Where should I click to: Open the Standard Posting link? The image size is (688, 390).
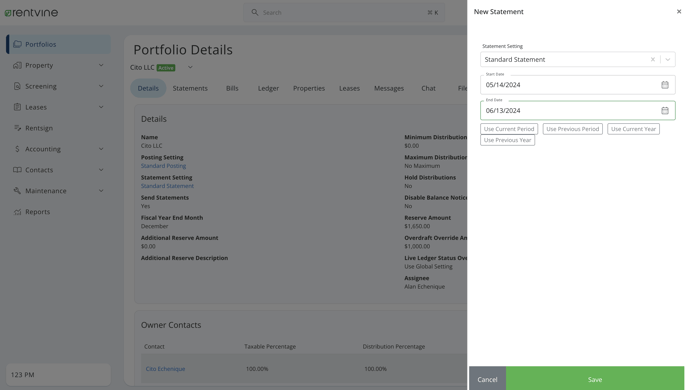(x=163, y=166)
